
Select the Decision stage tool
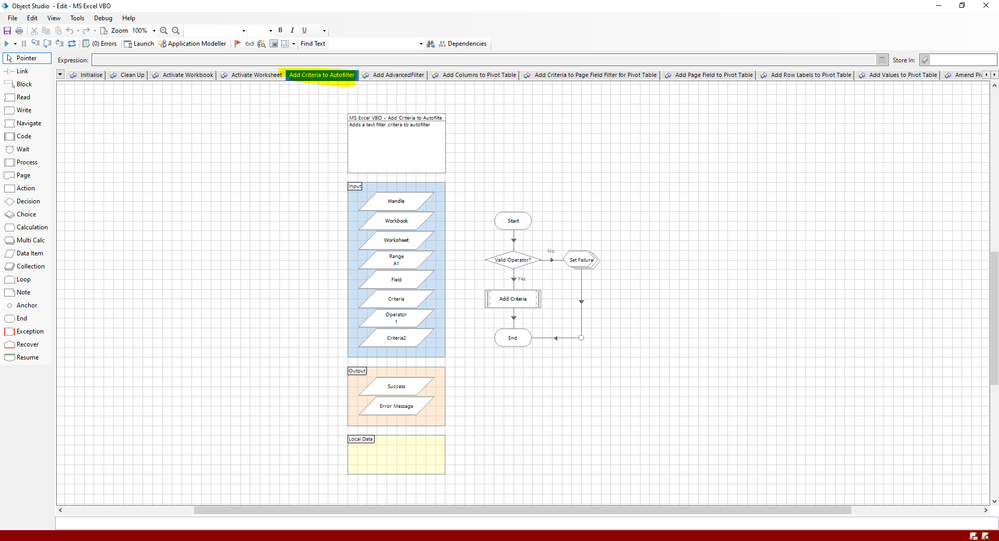pos(27,201)
